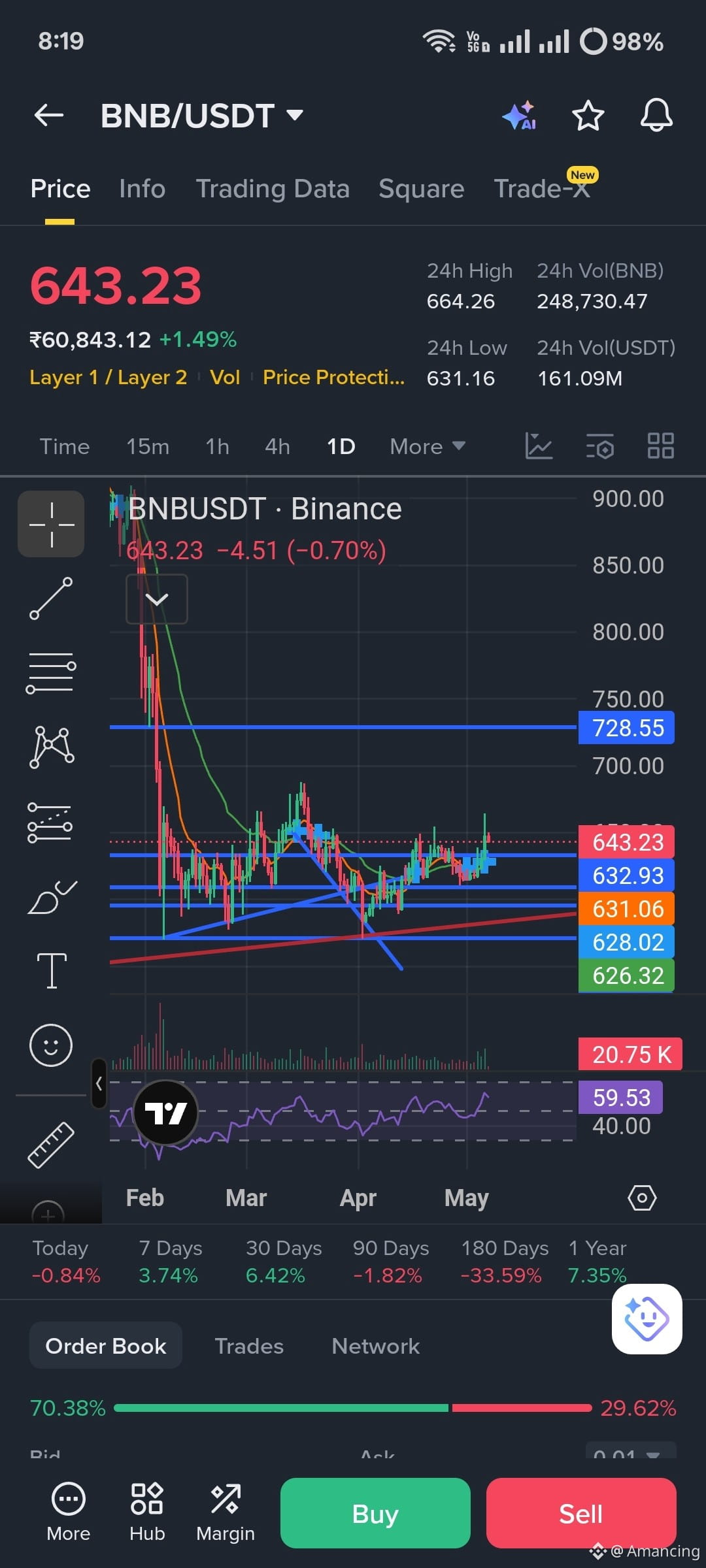Open the floating assistant chat icon
The height and width of the screenshot is (1568, 706).
(647, 1319)
